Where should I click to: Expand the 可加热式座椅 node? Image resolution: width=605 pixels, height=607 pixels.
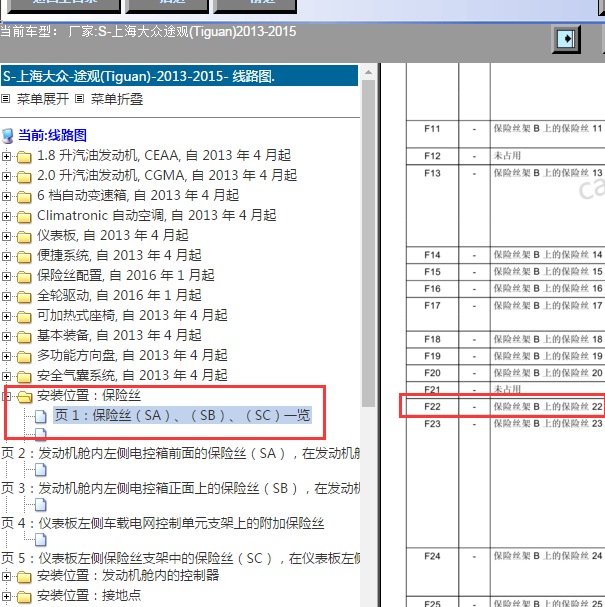[6, 316]
